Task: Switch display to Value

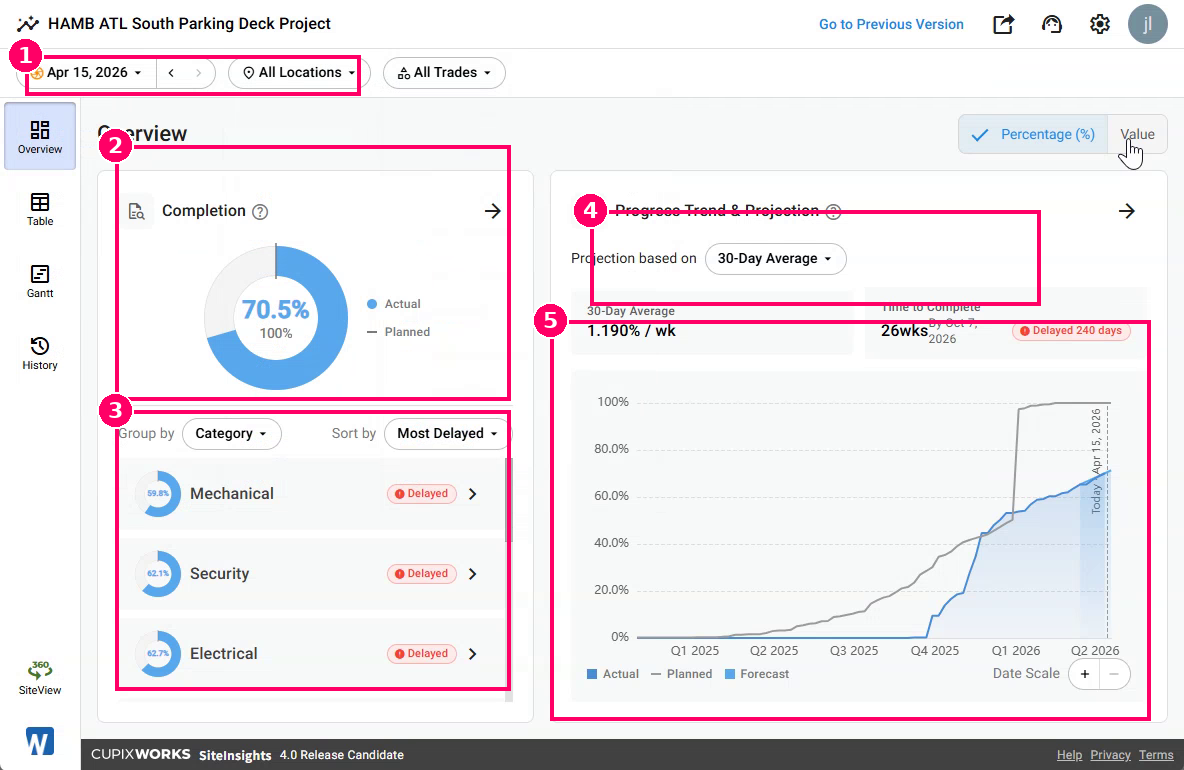Action: (x=1137, y=134)
